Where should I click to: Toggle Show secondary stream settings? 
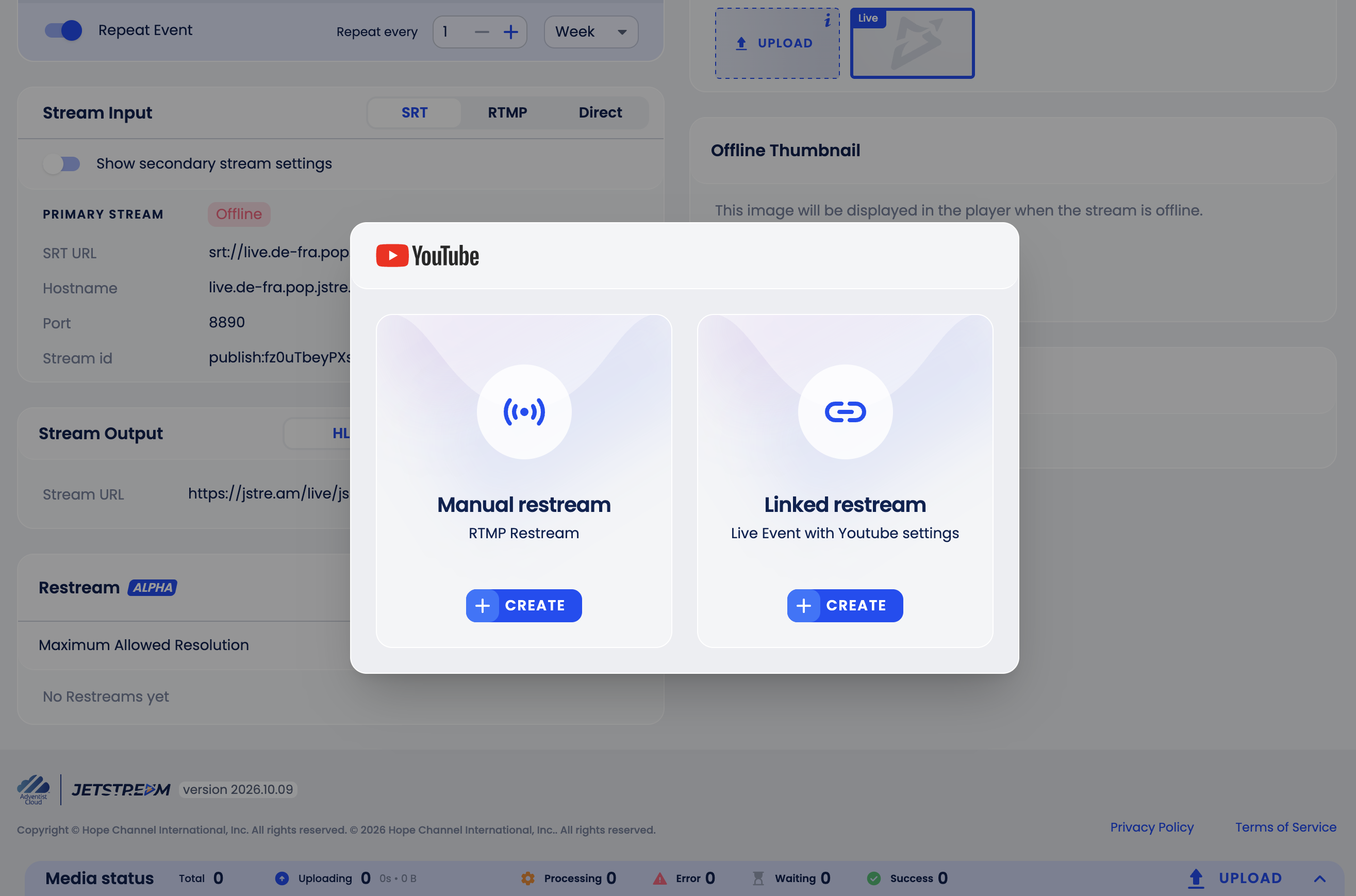[62, 164]
